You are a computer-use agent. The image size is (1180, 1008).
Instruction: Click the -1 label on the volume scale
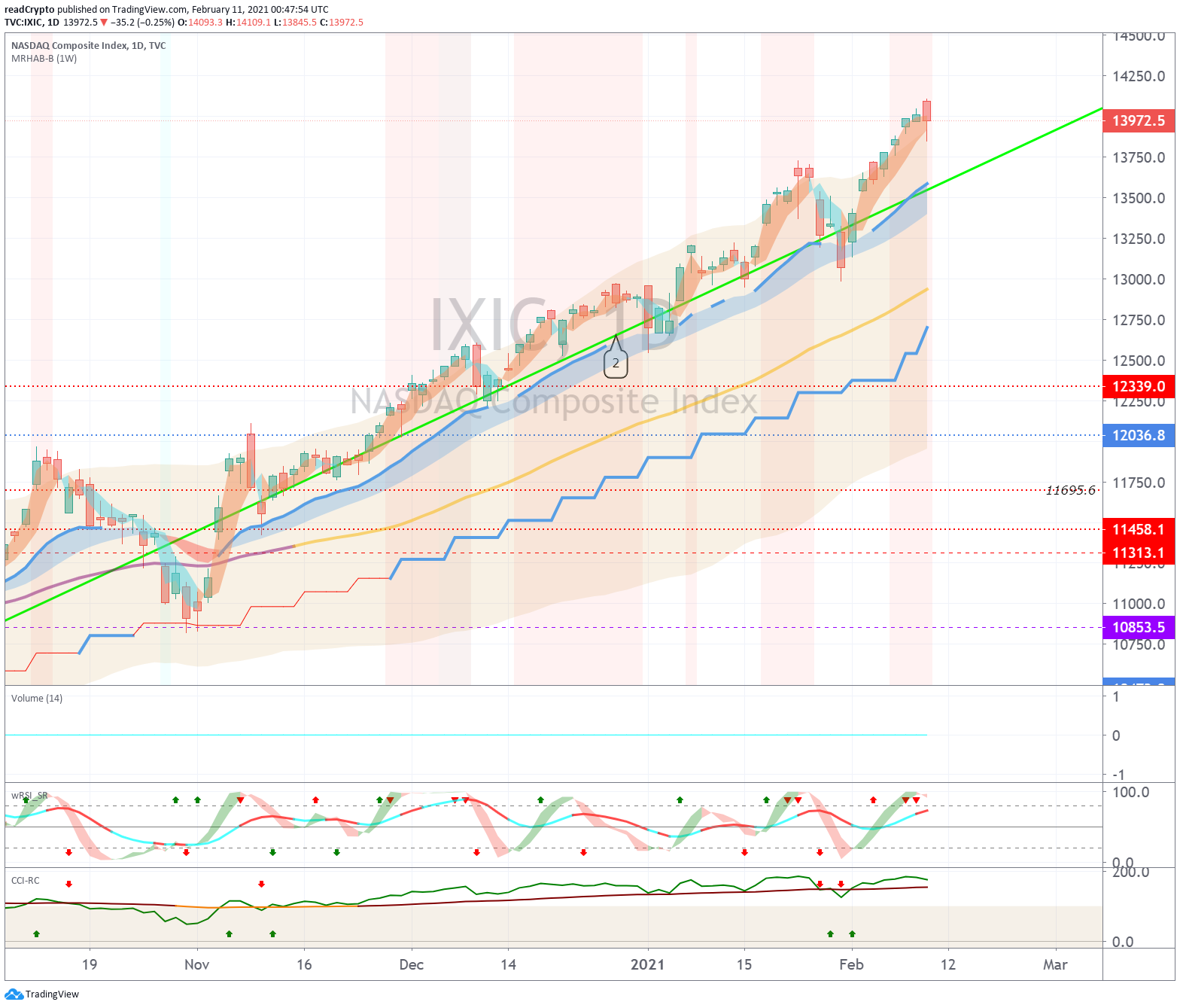[1118, 775]
